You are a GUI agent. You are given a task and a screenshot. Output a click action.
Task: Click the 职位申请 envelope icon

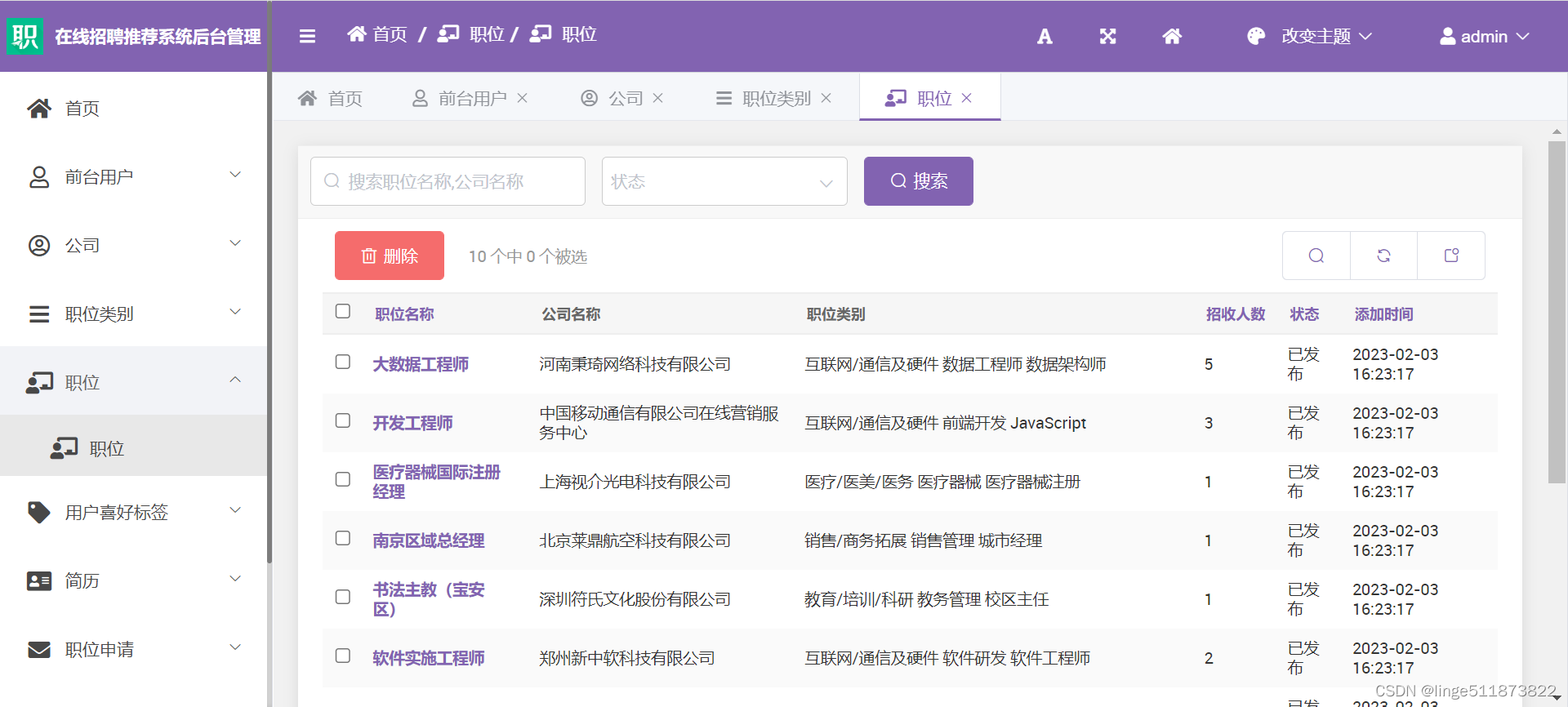point(39,649)
